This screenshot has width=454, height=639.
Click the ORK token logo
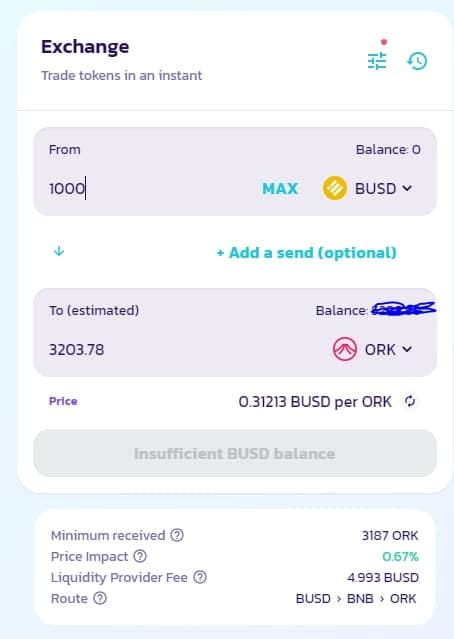(x=345, y=349)
